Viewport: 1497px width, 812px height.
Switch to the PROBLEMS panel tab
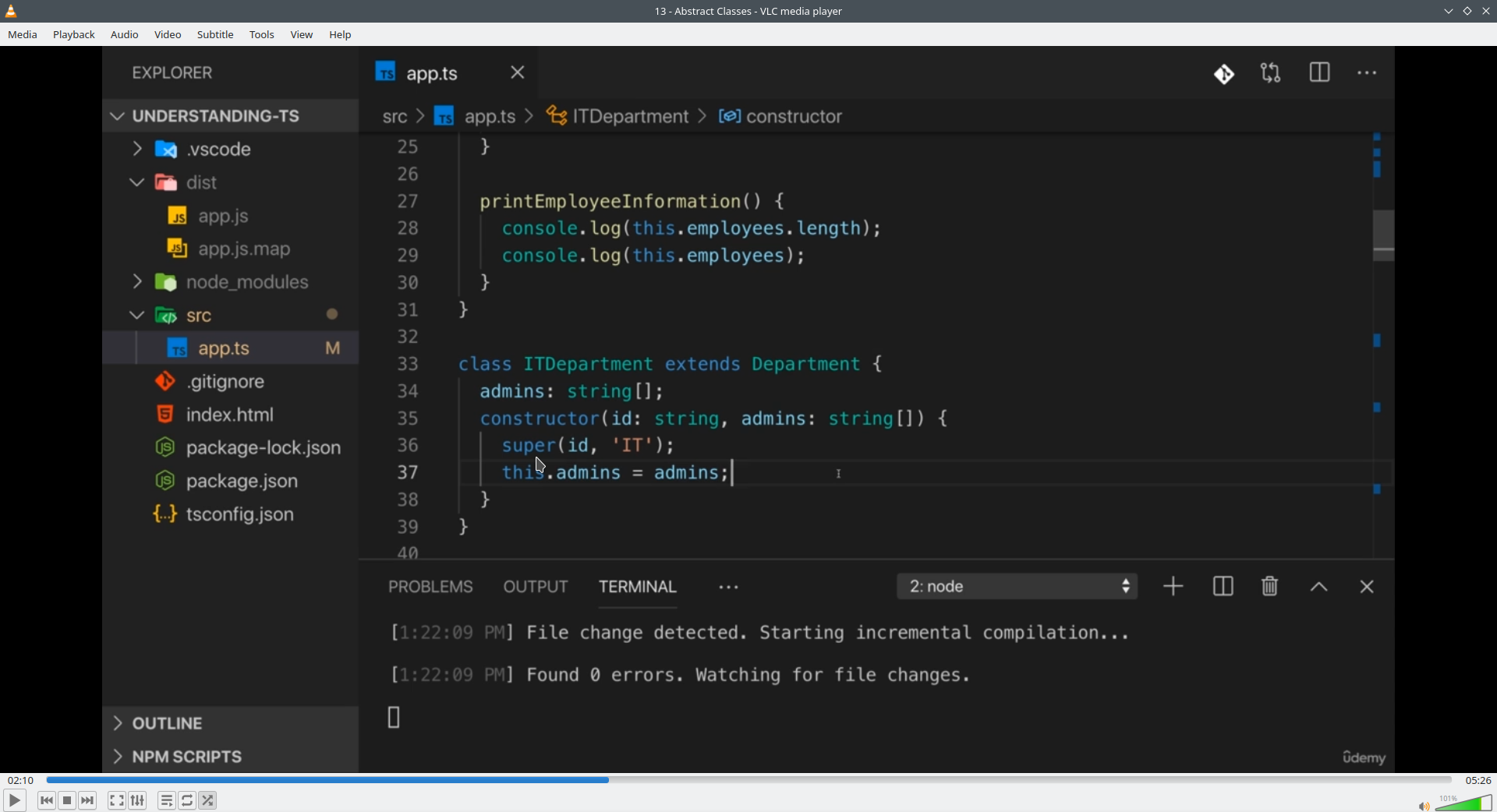tap(430, 587)
